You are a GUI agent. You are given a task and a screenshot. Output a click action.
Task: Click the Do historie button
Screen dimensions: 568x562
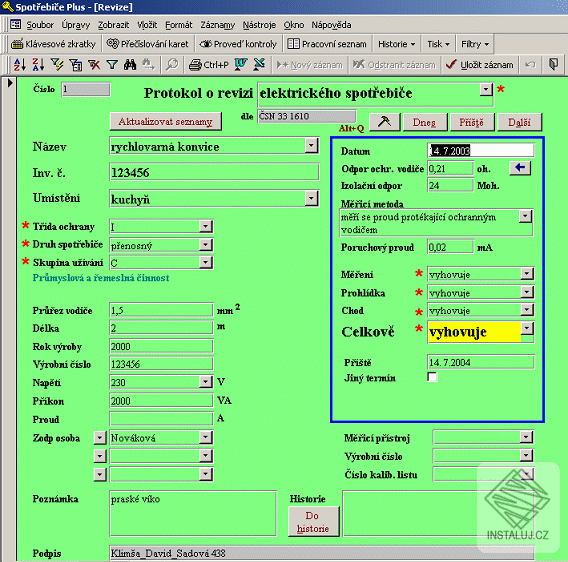pos(313,522)
